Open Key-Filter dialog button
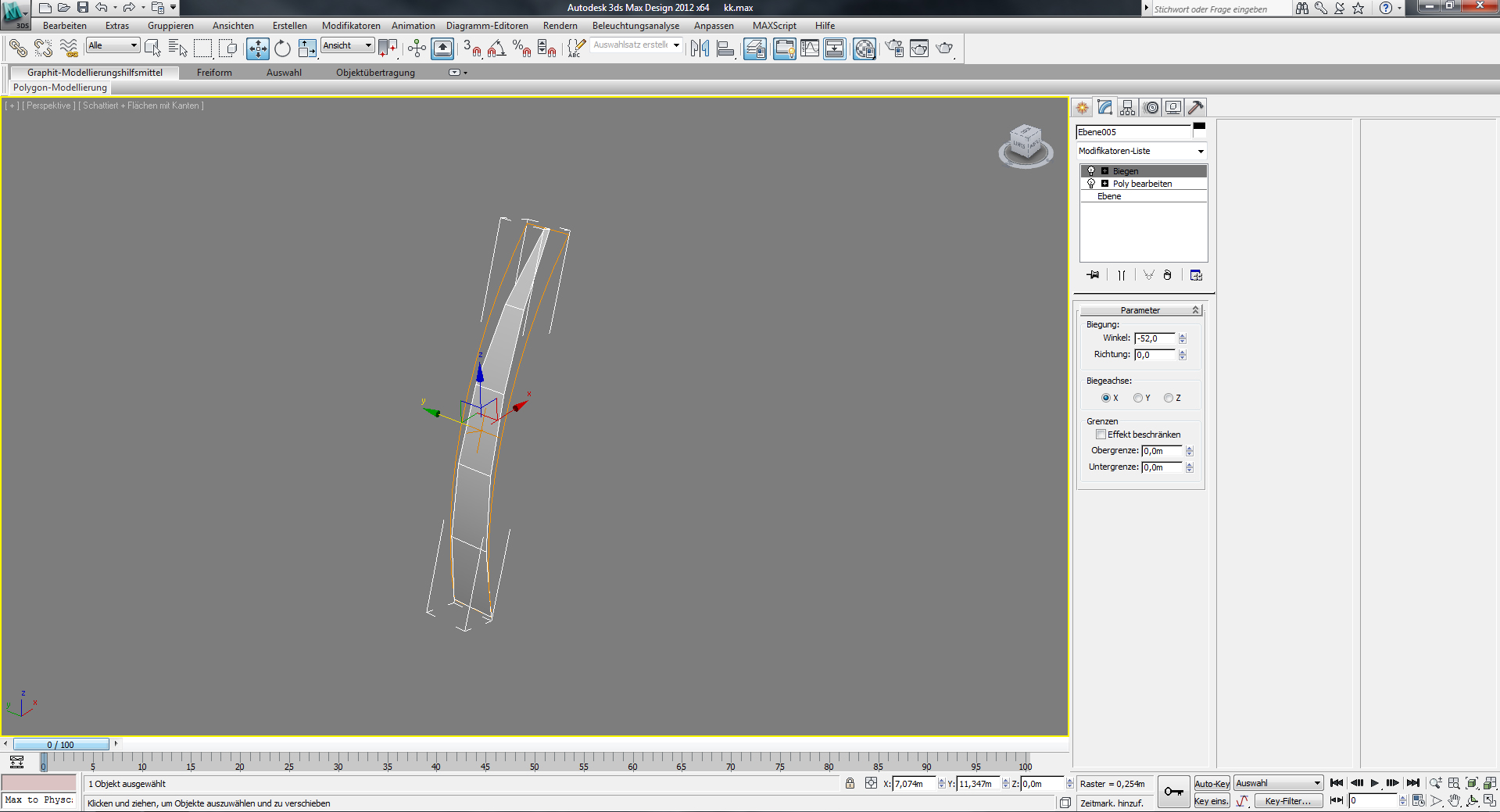 (1288, 801)
